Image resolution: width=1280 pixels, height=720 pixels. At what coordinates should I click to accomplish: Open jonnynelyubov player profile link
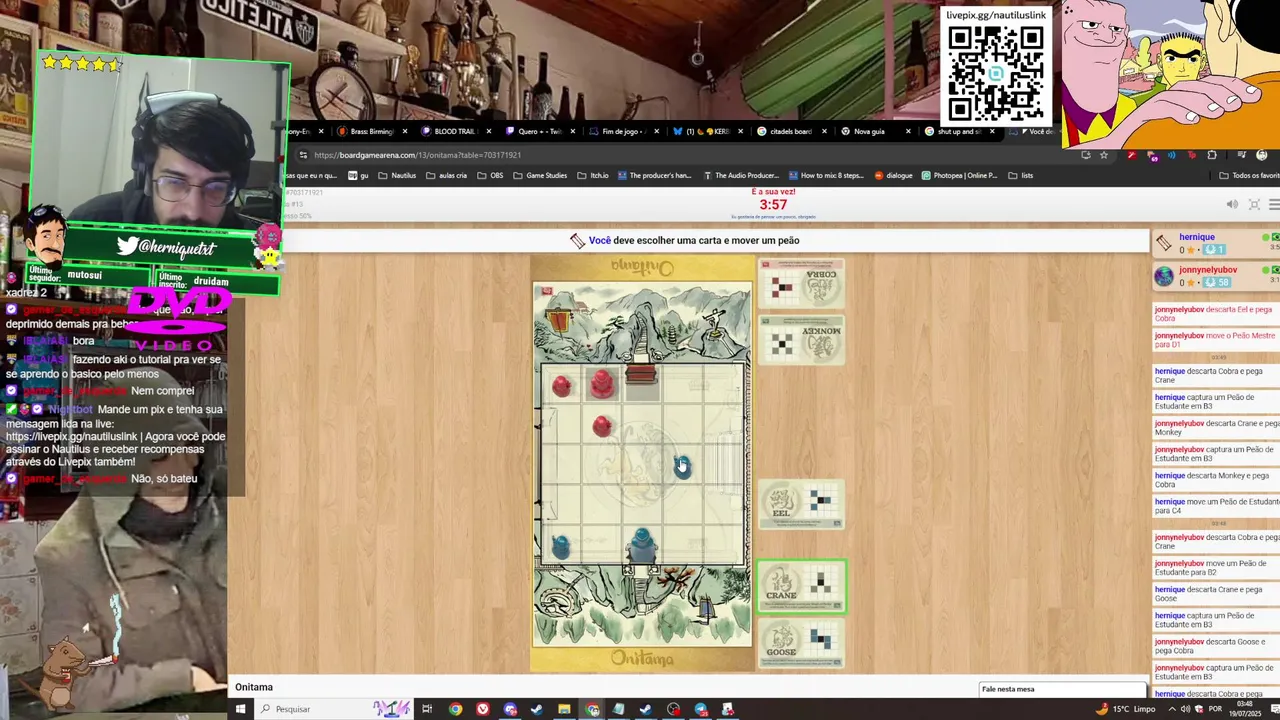pos(1208,270)
